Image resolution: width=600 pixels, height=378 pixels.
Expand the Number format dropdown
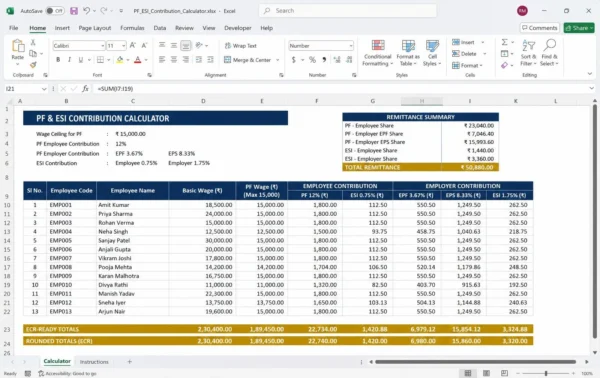pos(351,46)
